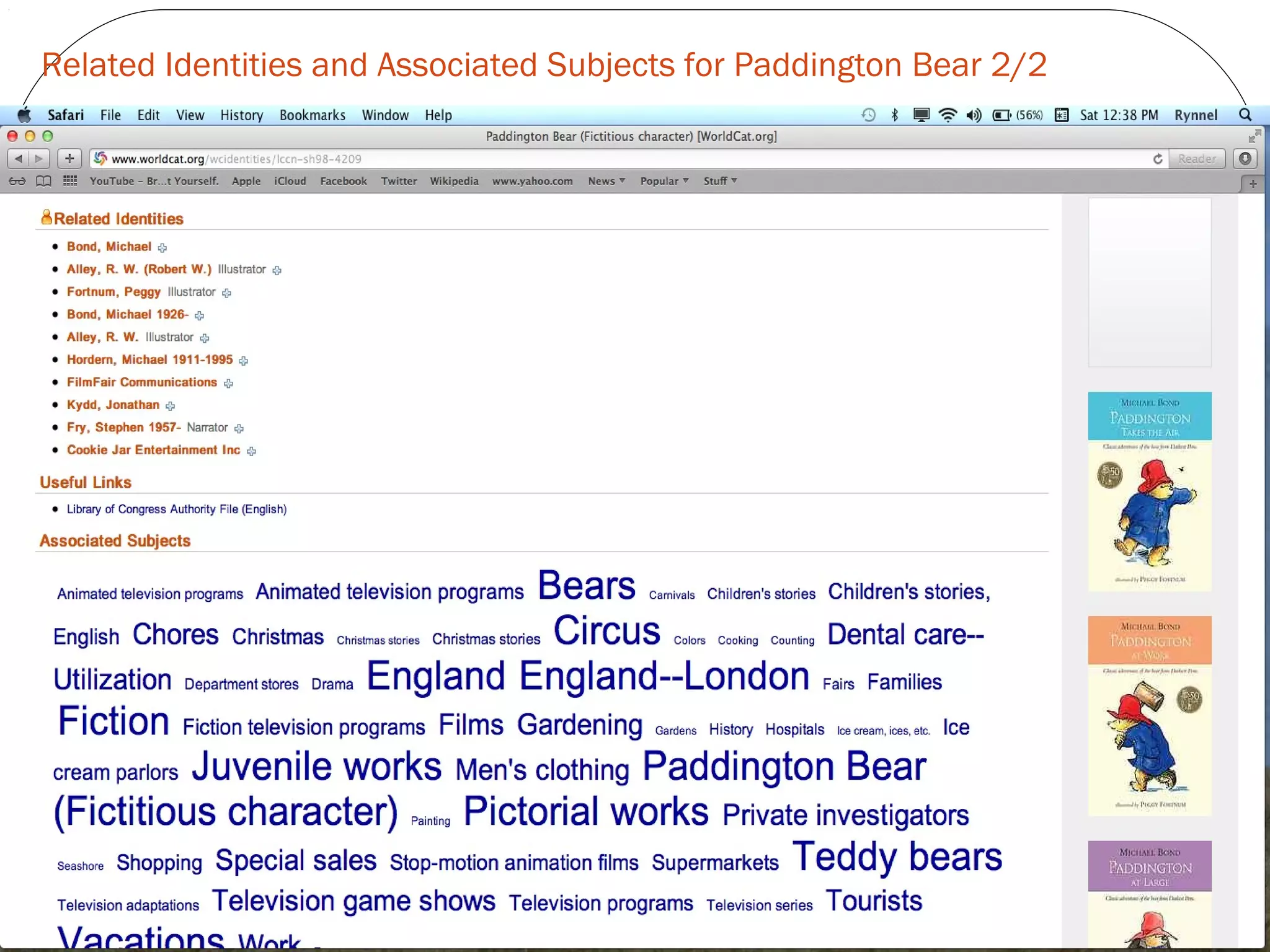Open the Facebook bookmark
Image resolution: width=1270 pixels, height=952 pixels.
coord(344,181)
